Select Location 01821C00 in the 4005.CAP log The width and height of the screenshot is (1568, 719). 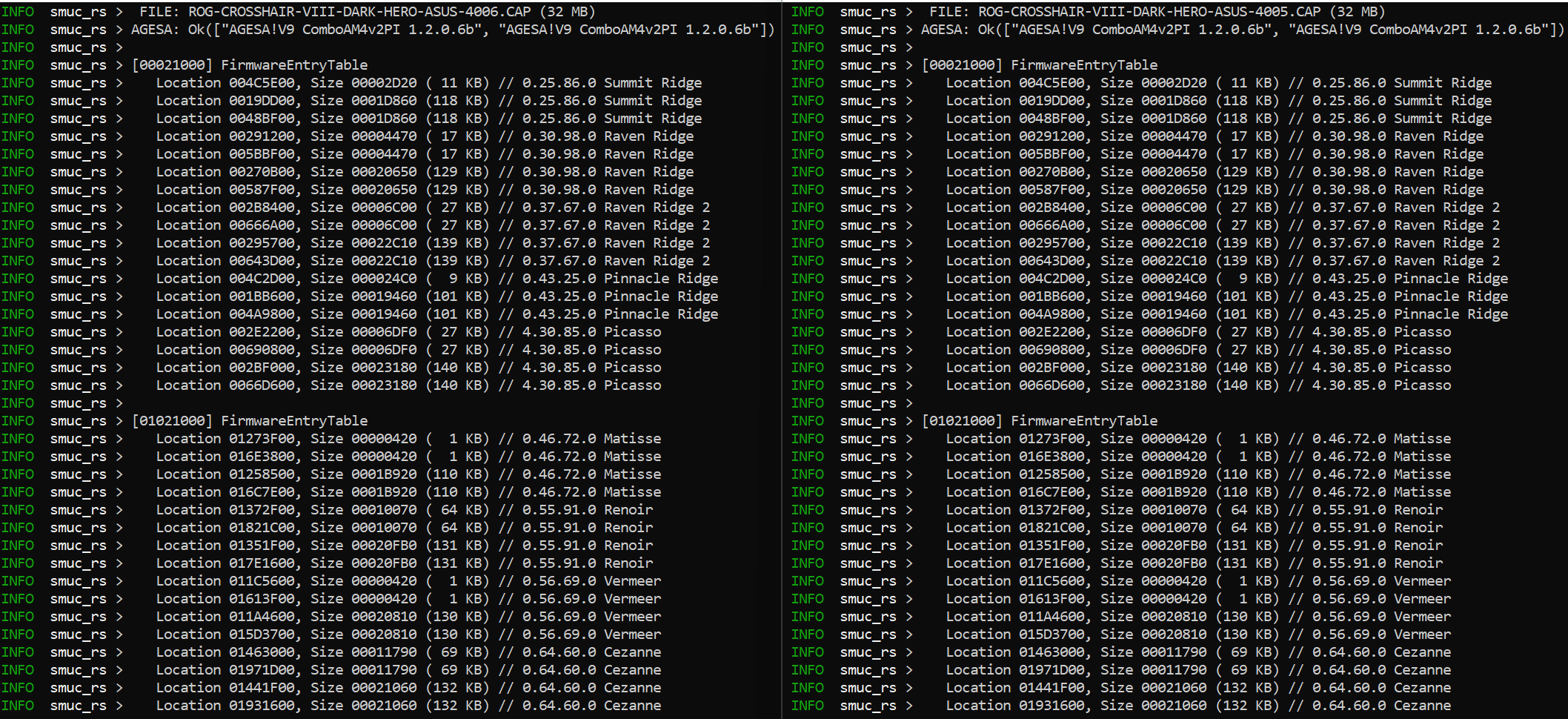[1015, 528]
